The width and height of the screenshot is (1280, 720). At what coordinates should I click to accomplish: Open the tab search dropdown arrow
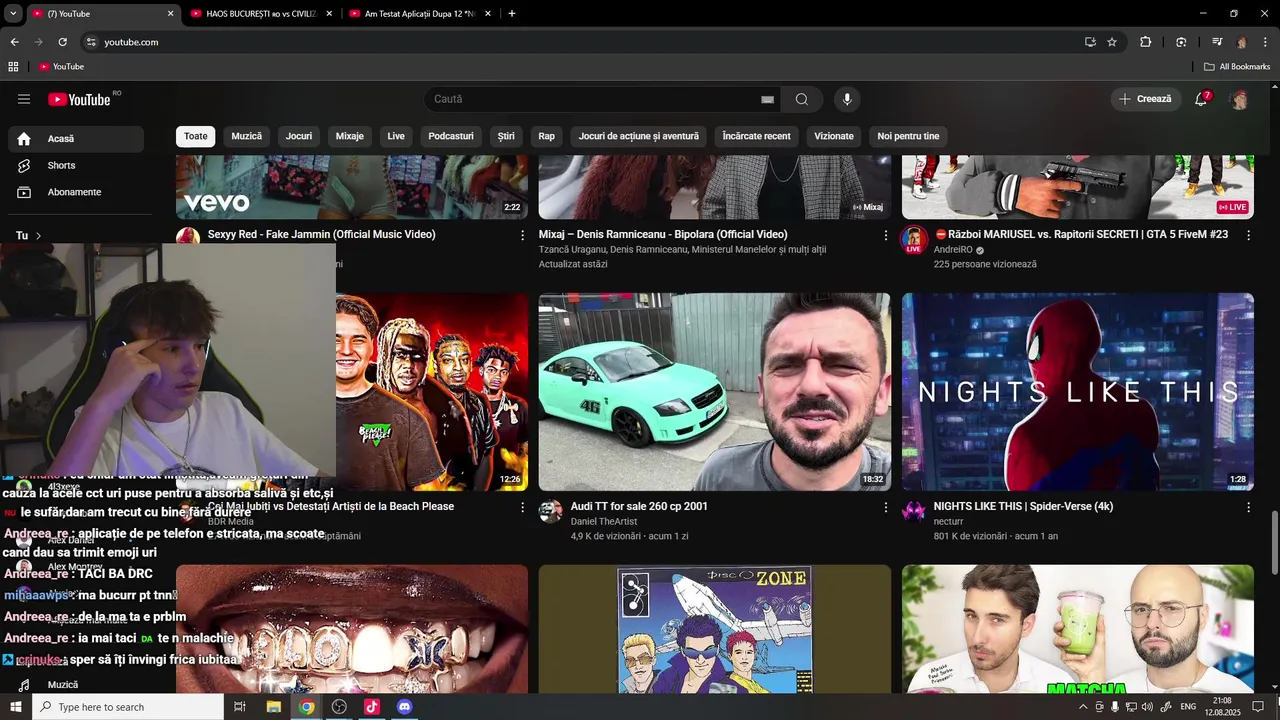pyautogui.click(x=13, y=14)
